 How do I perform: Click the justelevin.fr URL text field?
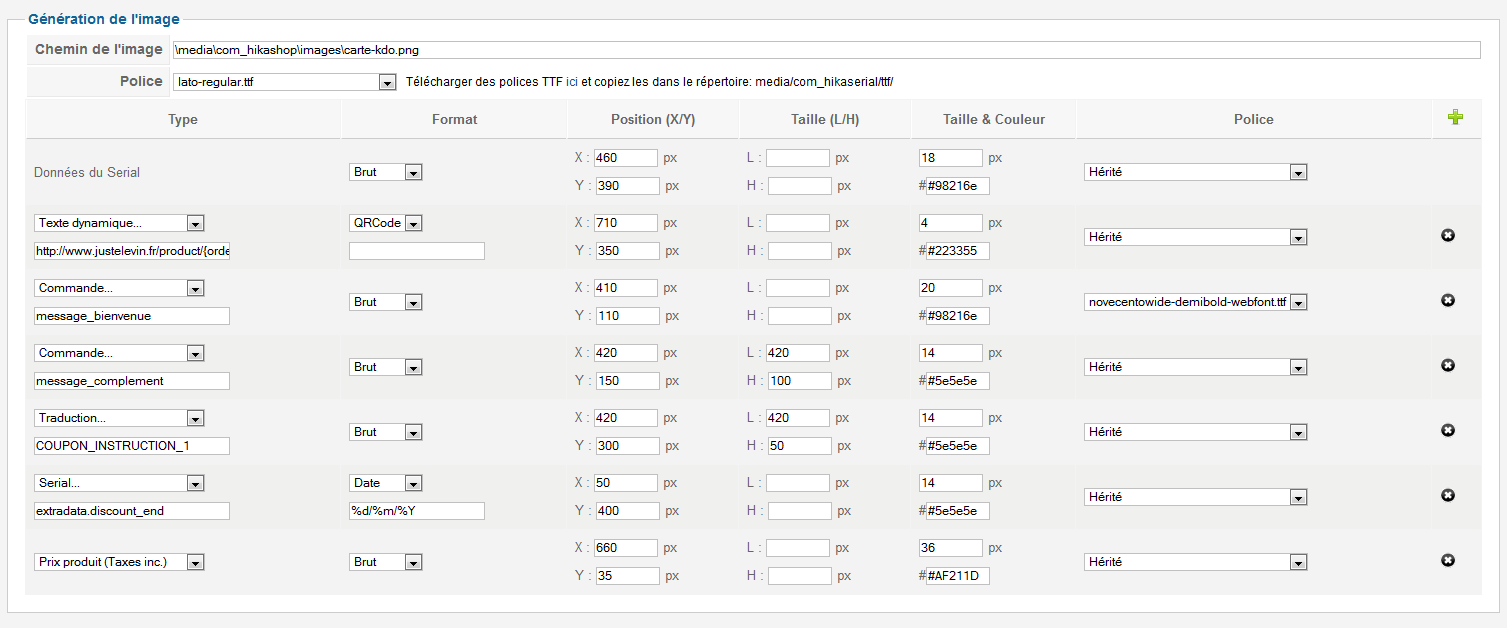132,251
